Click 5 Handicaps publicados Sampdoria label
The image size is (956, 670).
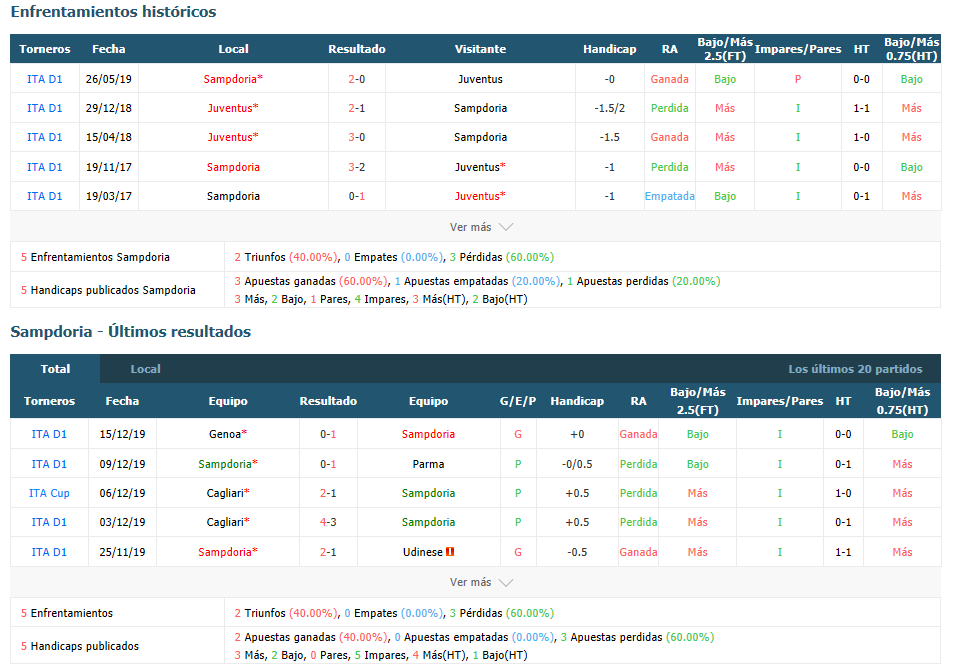pos(108,290)
